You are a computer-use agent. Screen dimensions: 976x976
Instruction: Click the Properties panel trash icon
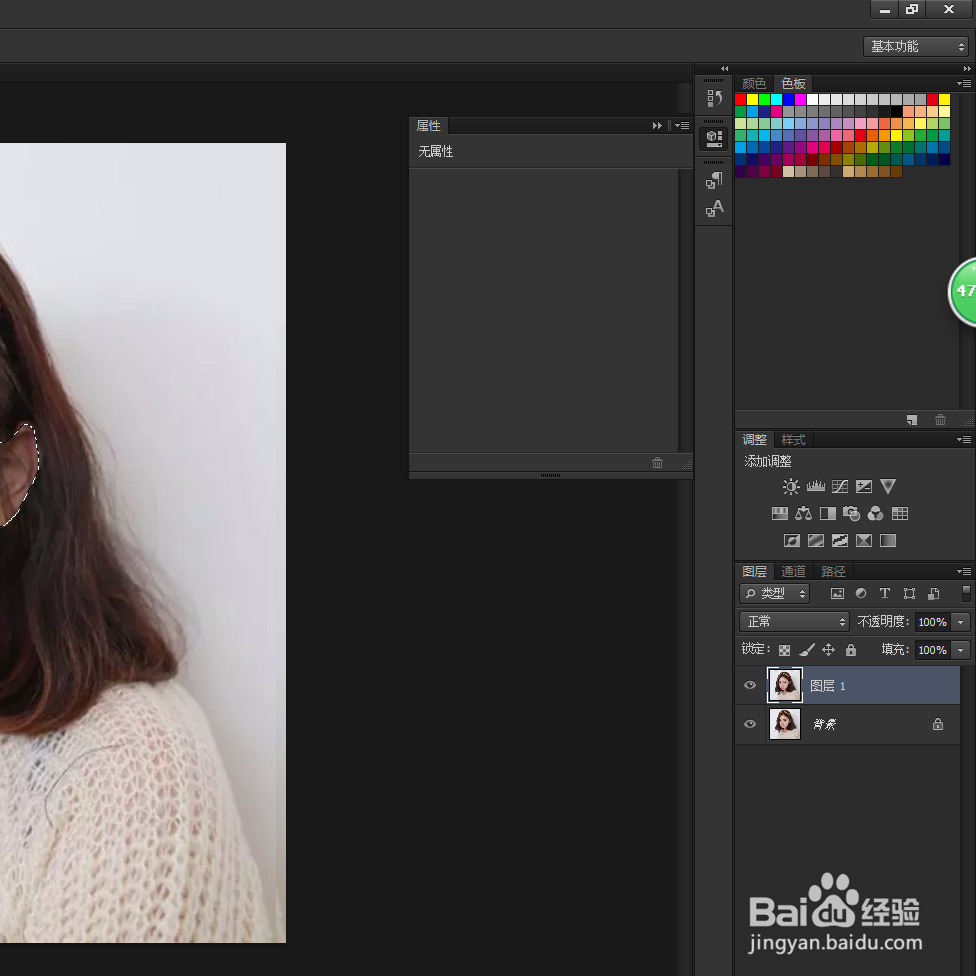click(657, 462)
